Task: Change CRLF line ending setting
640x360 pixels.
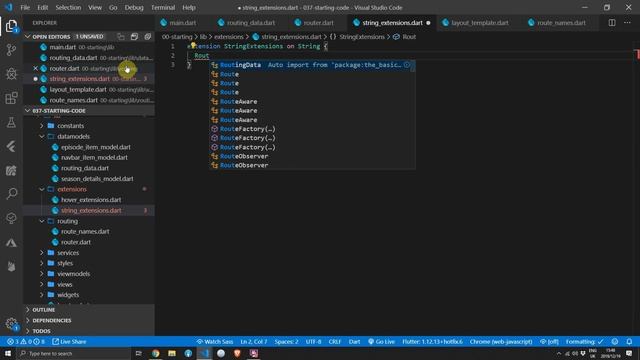Action: point(334,342)
